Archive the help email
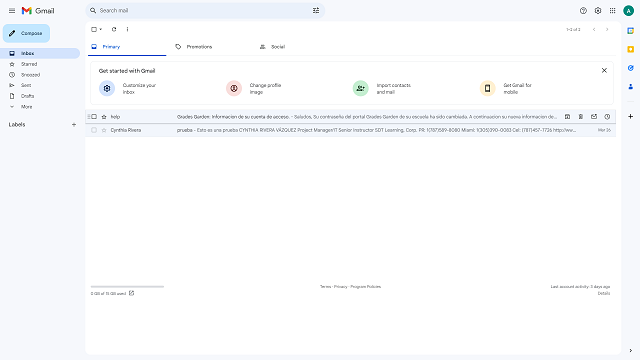This screenshot has height=360, width=640. click(x=567, y=117)
